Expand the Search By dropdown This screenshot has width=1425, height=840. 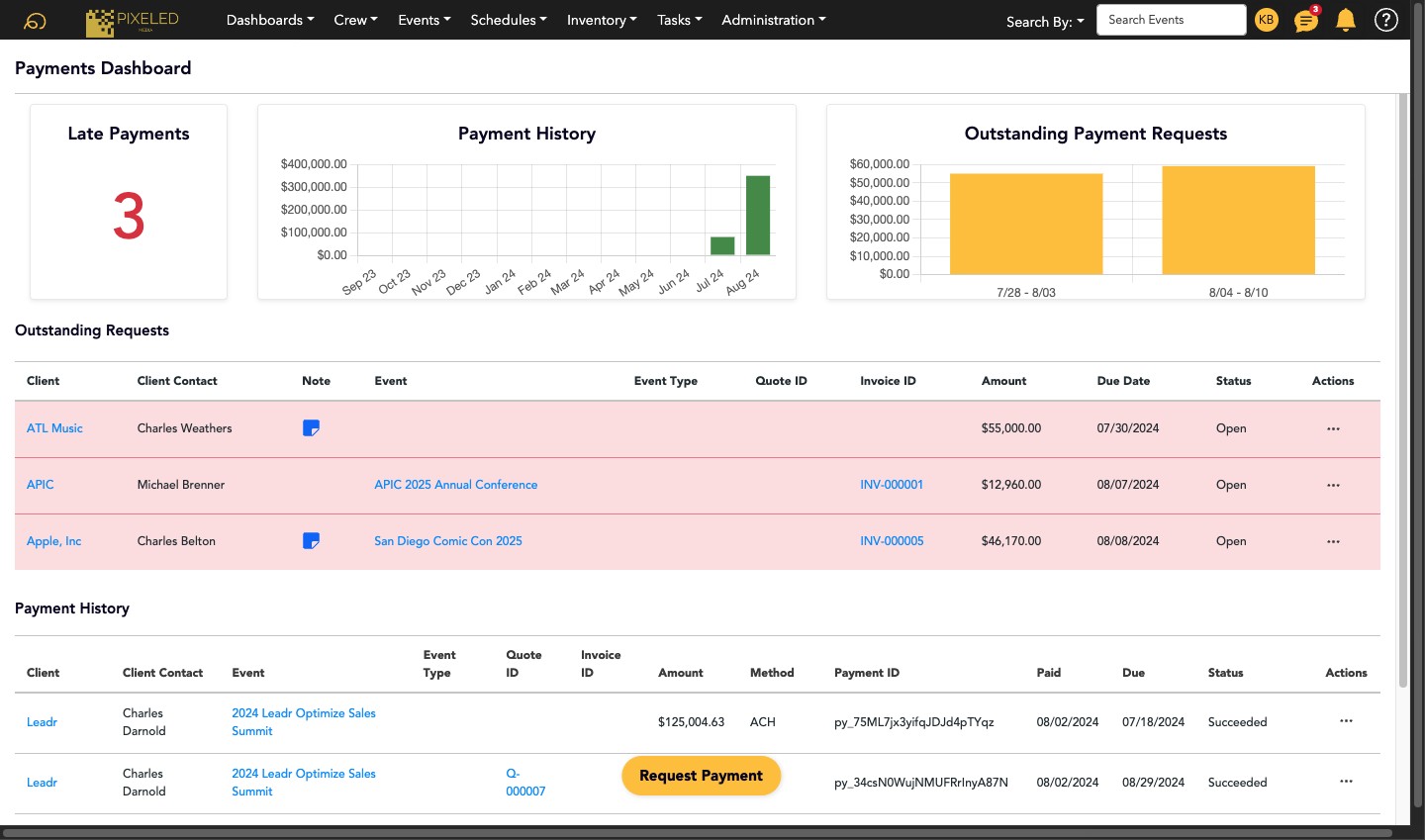coord(1045,22)
